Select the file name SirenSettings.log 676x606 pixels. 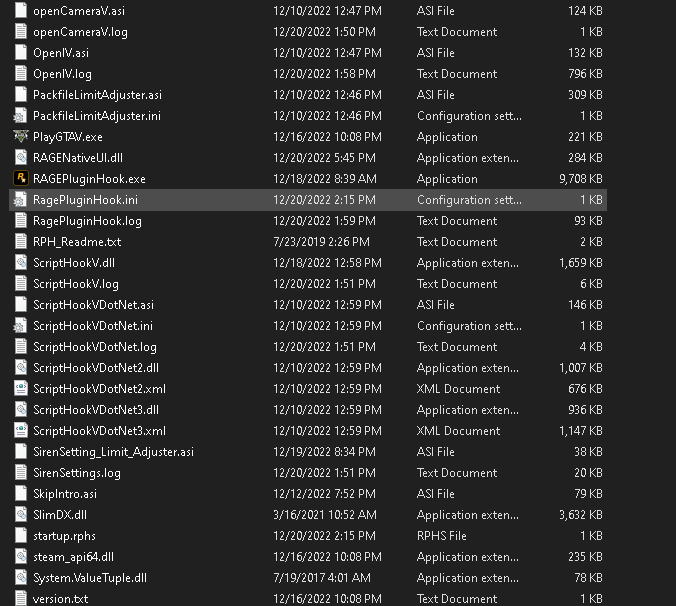point(77,473)
